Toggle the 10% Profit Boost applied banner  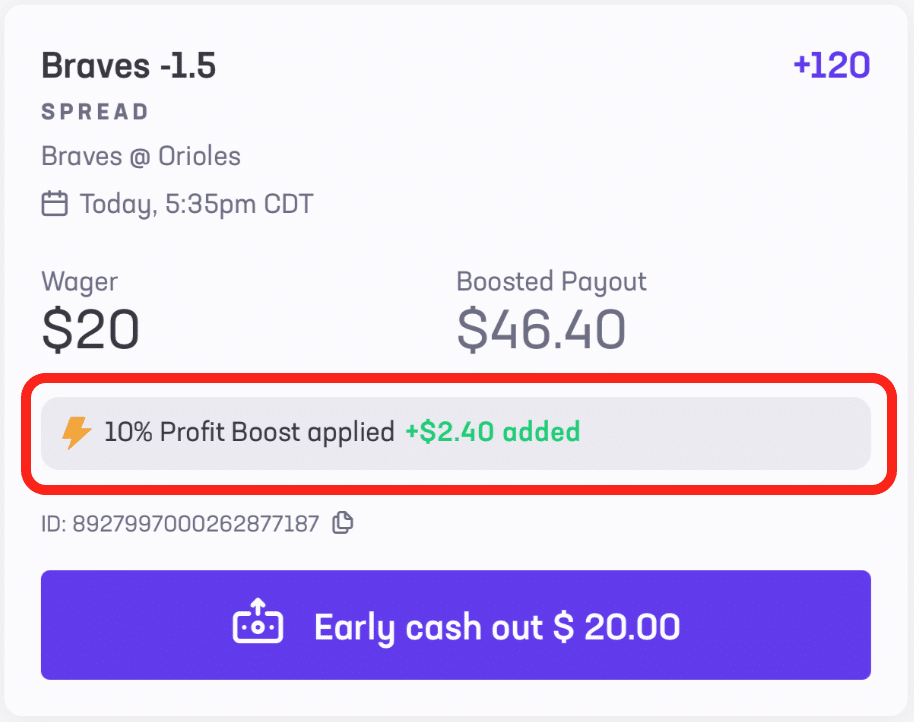coord(455,433)
